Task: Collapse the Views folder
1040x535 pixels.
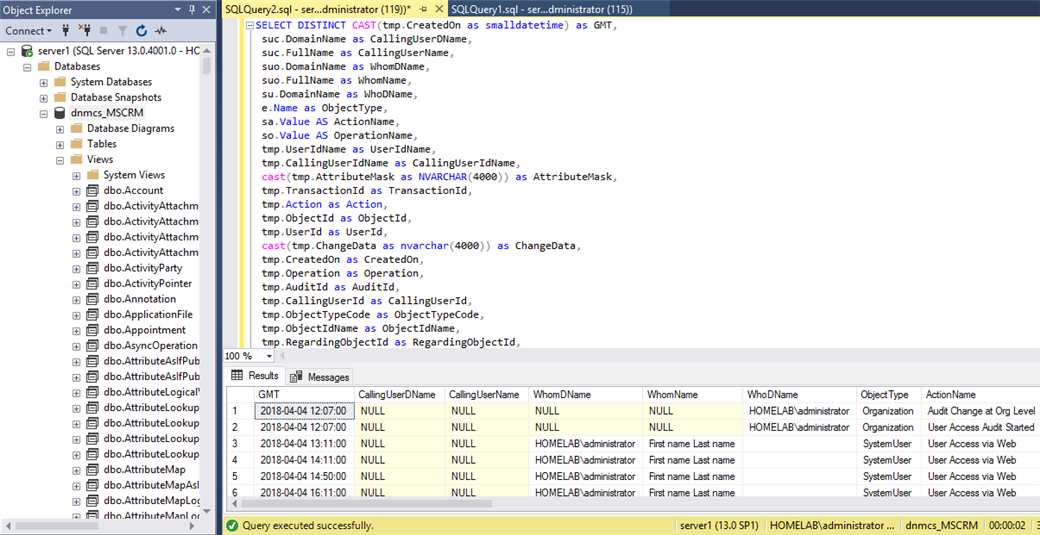Action: coord(60,159)
